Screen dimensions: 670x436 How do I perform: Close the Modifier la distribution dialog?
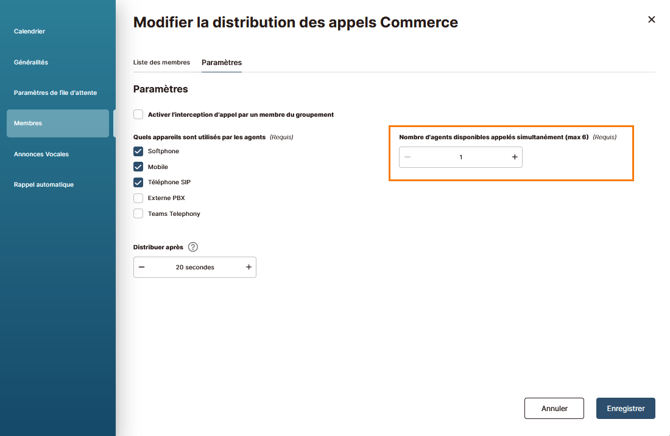[651, 20]
